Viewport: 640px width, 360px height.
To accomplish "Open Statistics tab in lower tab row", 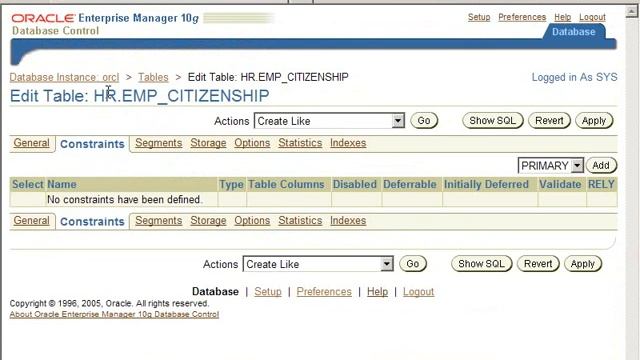I will (x=300, y=220).
